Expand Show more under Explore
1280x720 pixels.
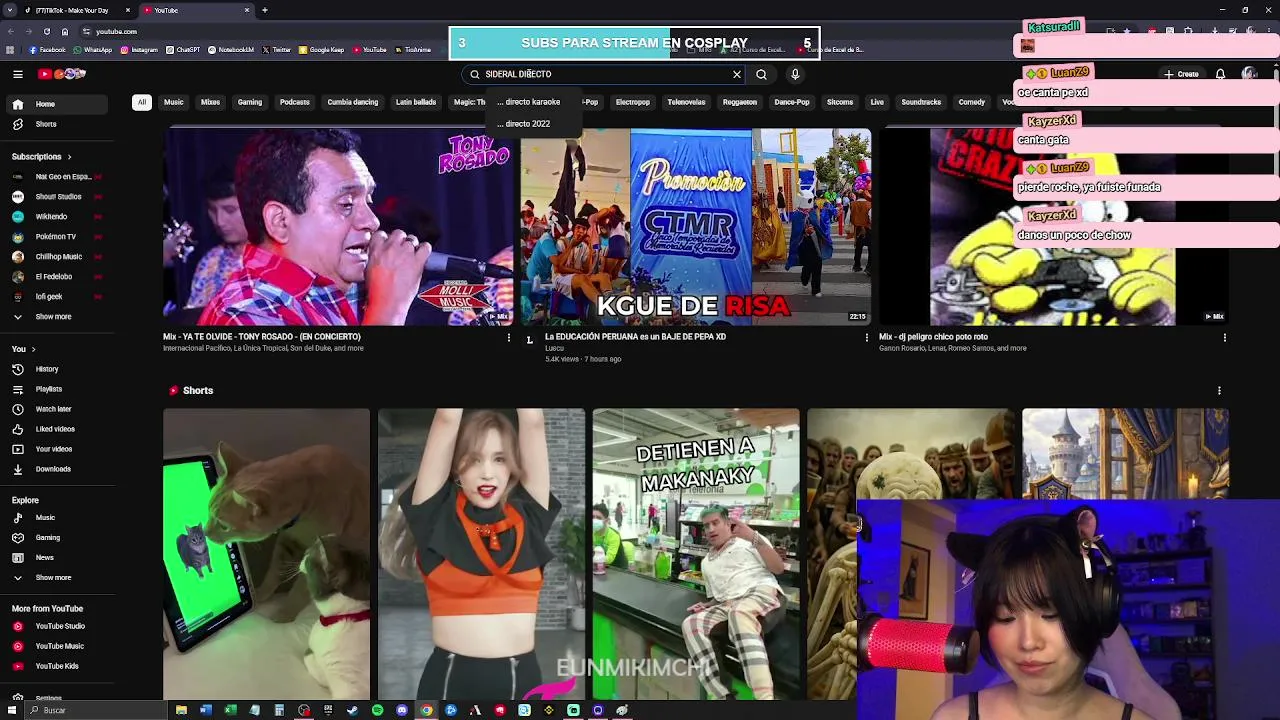pos(58,578)
